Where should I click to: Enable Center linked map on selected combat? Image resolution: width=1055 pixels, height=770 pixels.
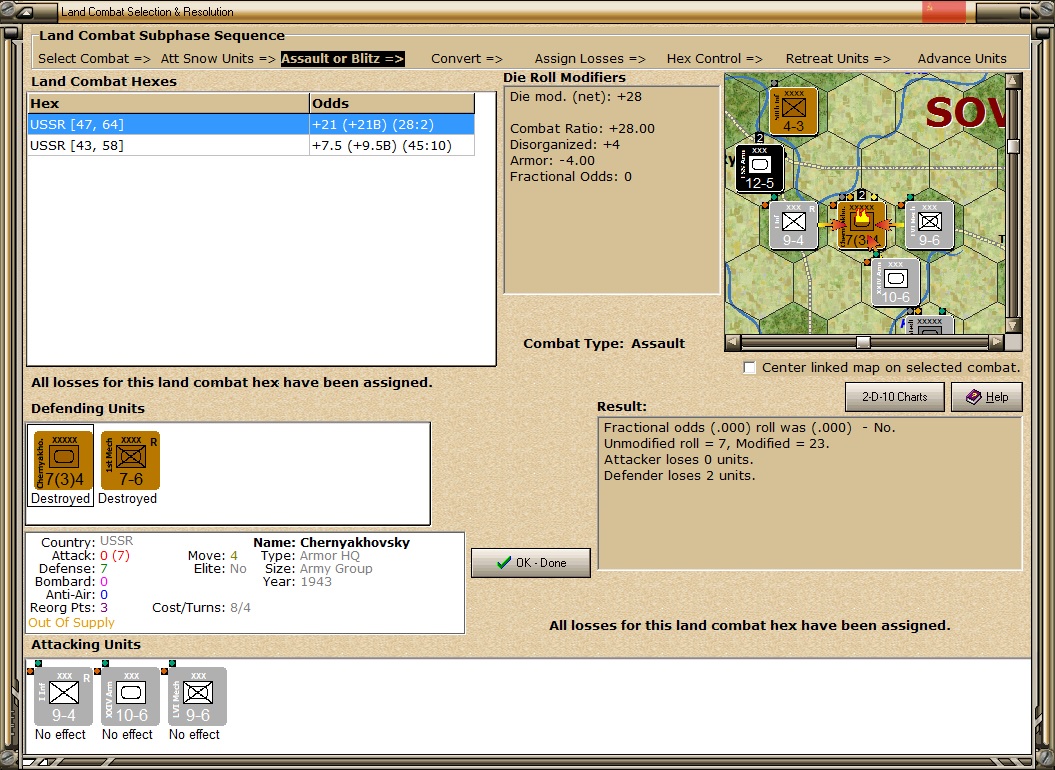pos(750,368)
